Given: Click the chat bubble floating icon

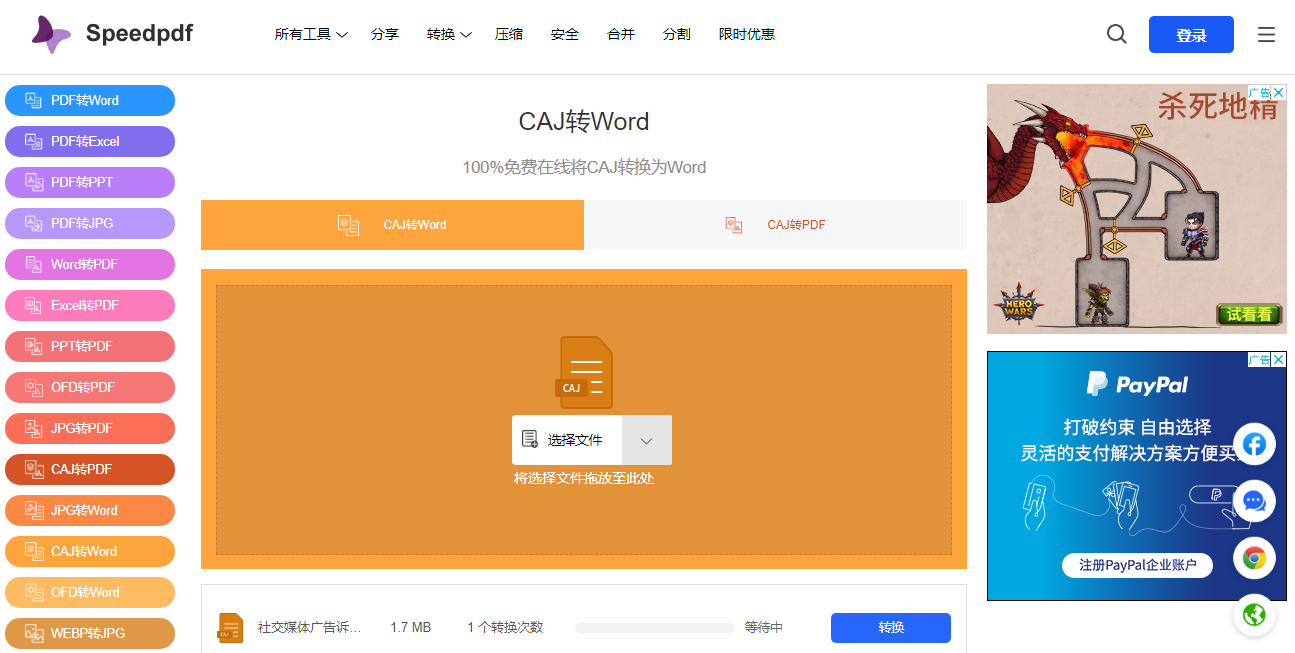Looking at the screenshot, I should (1254, 501).
